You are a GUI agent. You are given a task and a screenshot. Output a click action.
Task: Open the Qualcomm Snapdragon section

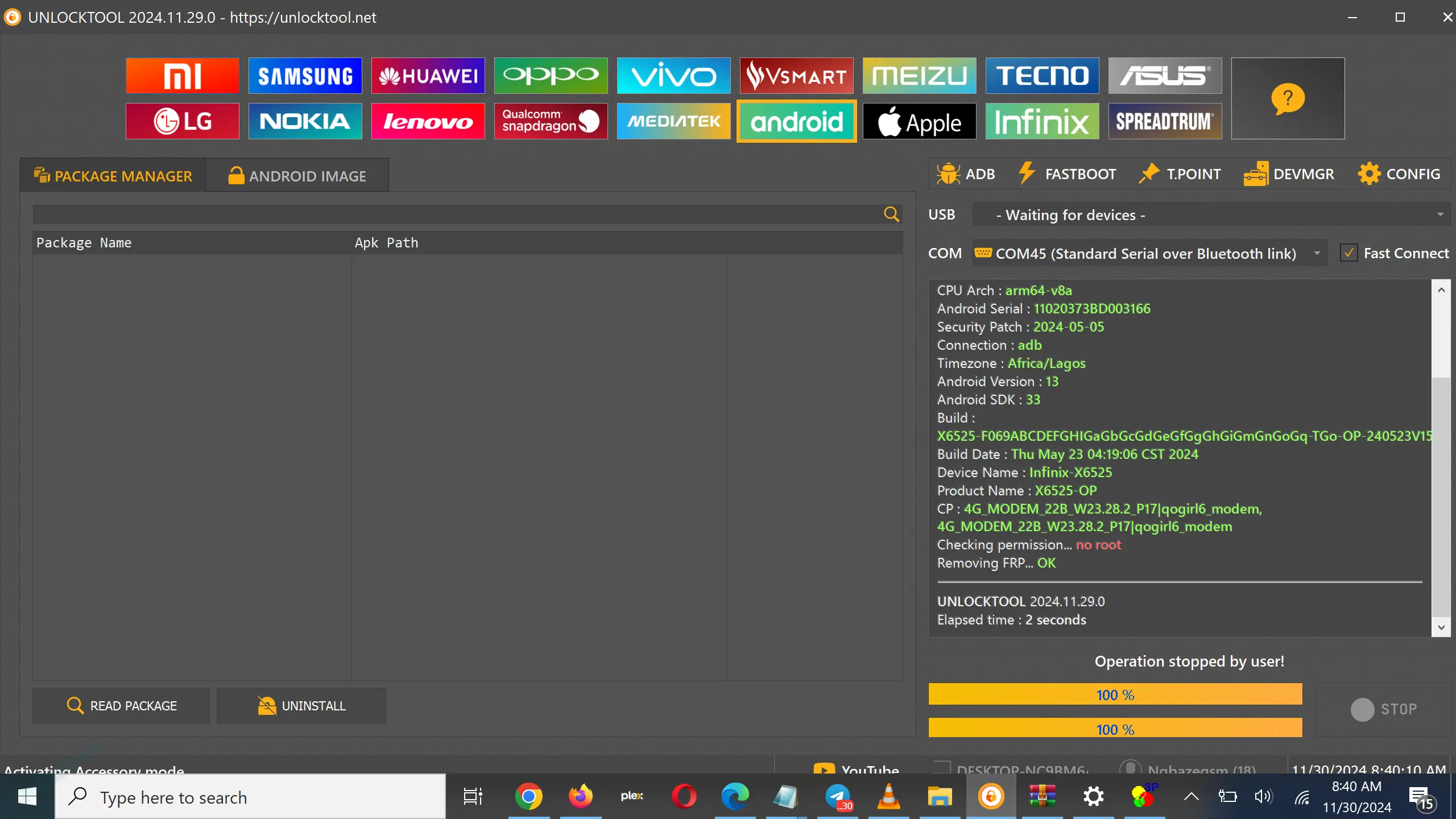coord(551,121)
